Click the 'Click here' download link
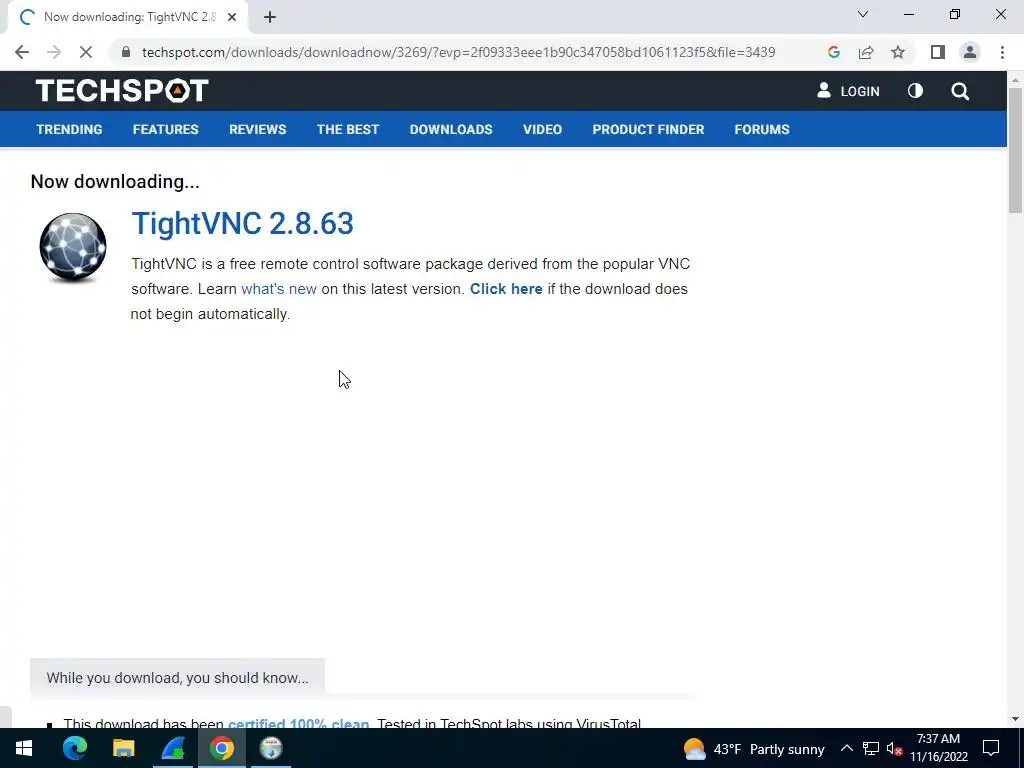 click(506, 289)
